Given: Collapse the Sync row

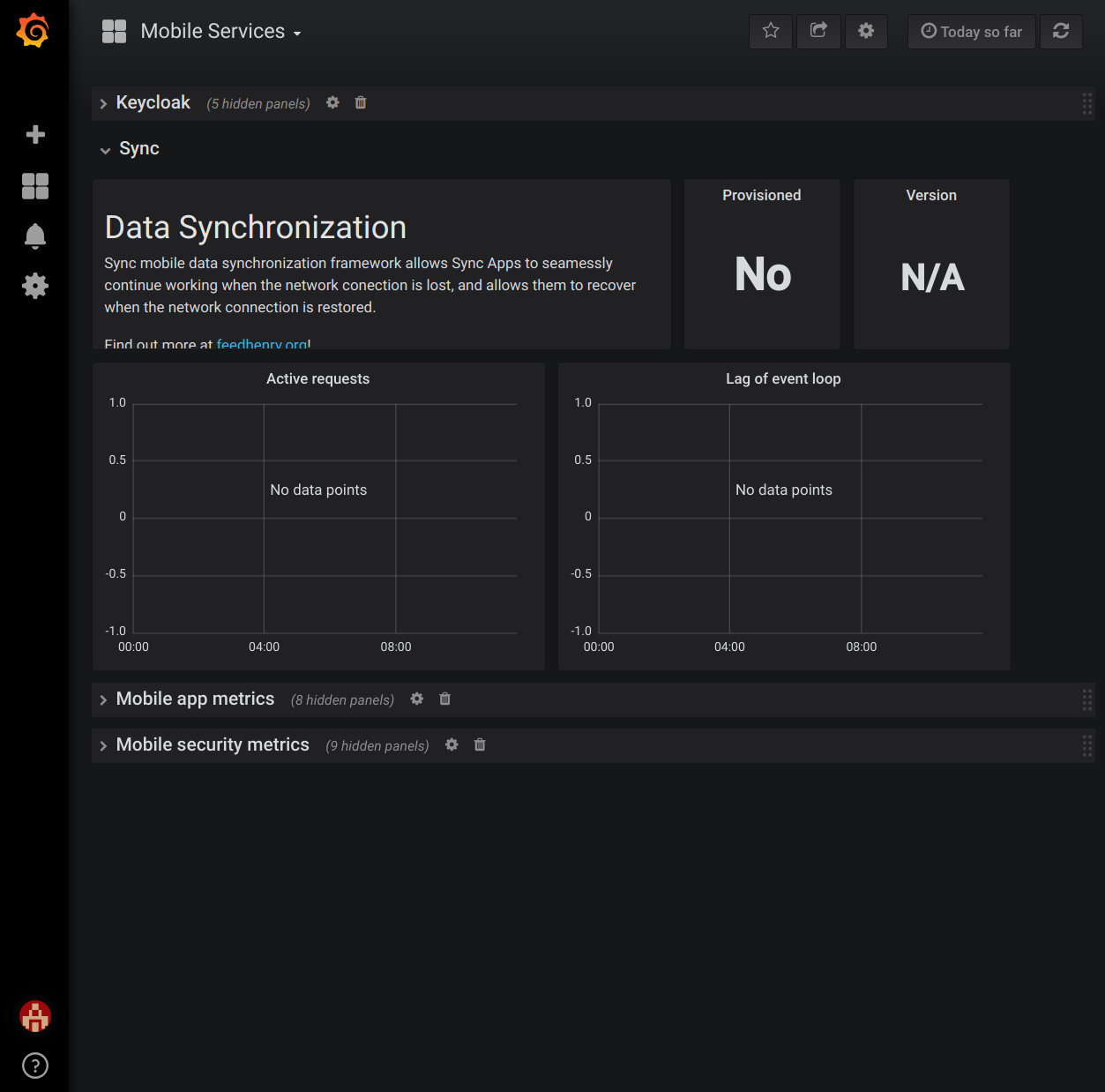Looking at the screenshot, I should [x=138, y=149].
